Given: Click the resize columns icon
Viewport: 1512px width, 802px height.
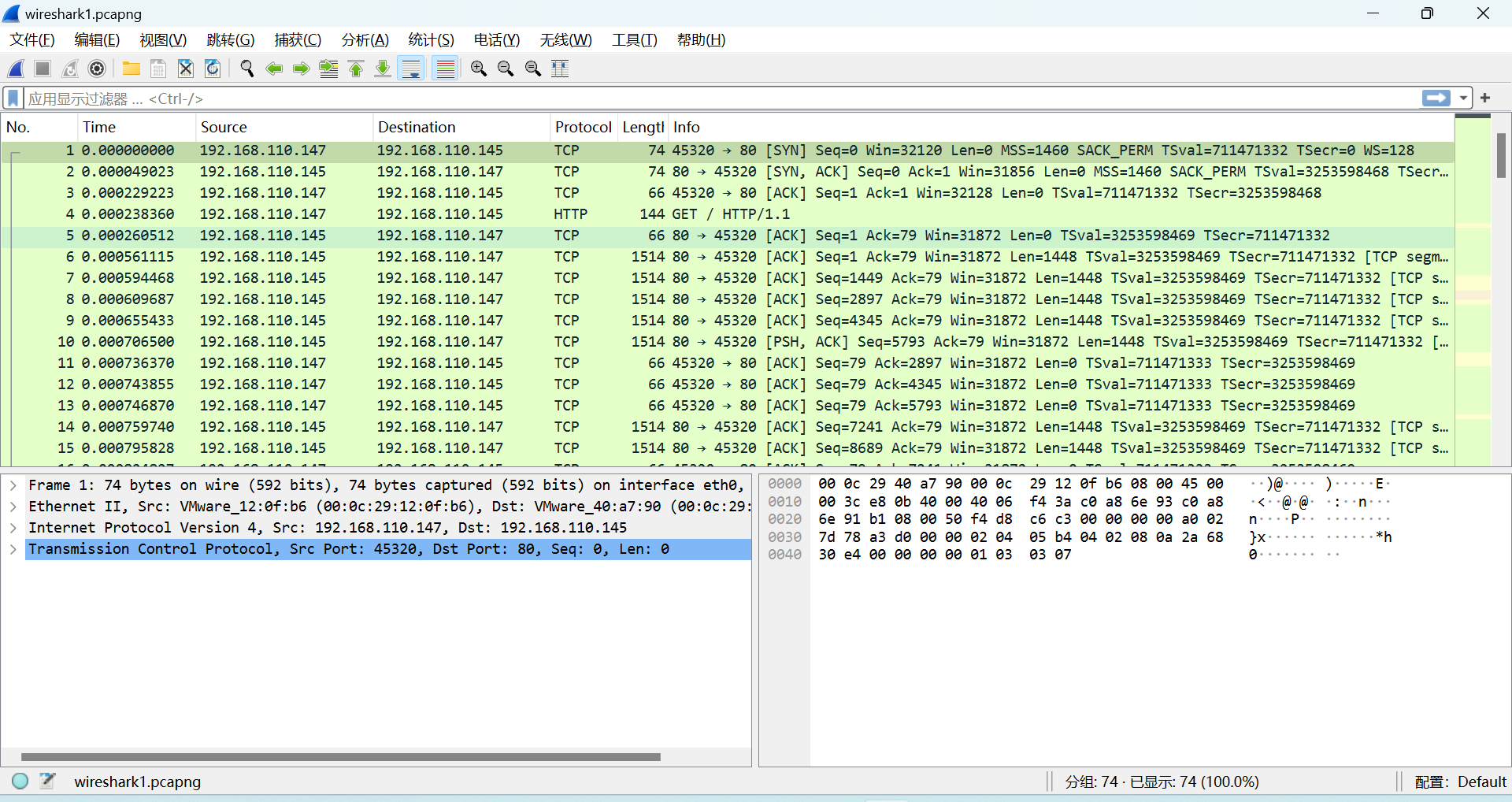Looking at the screenshot, I should (560, 69).
